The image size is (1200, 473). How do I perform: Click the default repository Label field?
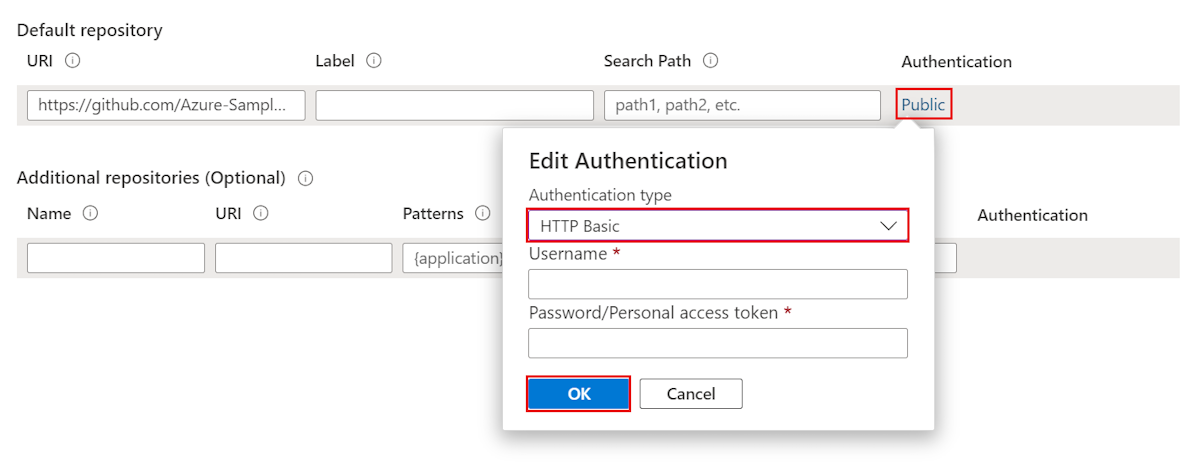tap(454, 105)
